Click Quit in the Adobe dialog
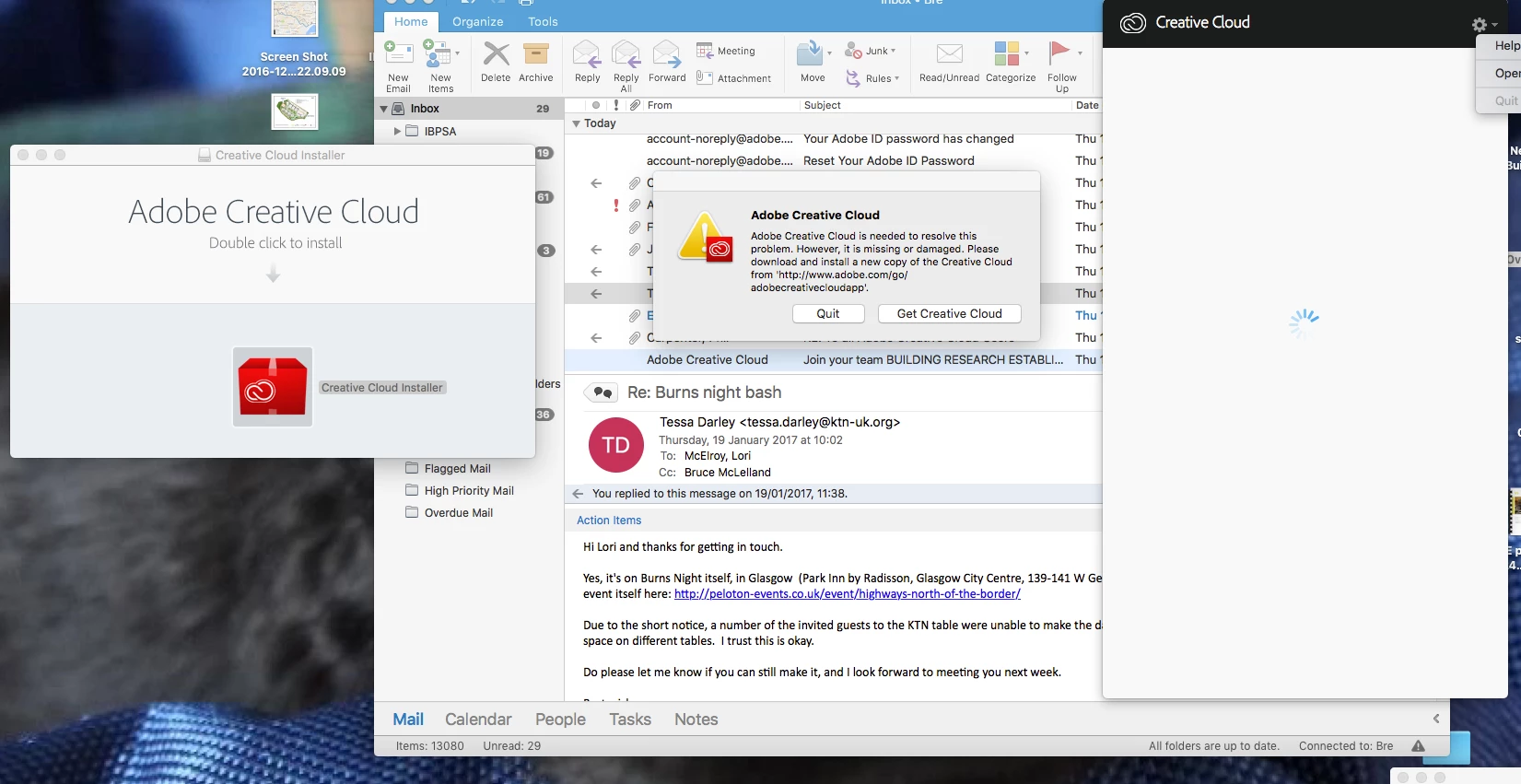 [x=828, y=313]
